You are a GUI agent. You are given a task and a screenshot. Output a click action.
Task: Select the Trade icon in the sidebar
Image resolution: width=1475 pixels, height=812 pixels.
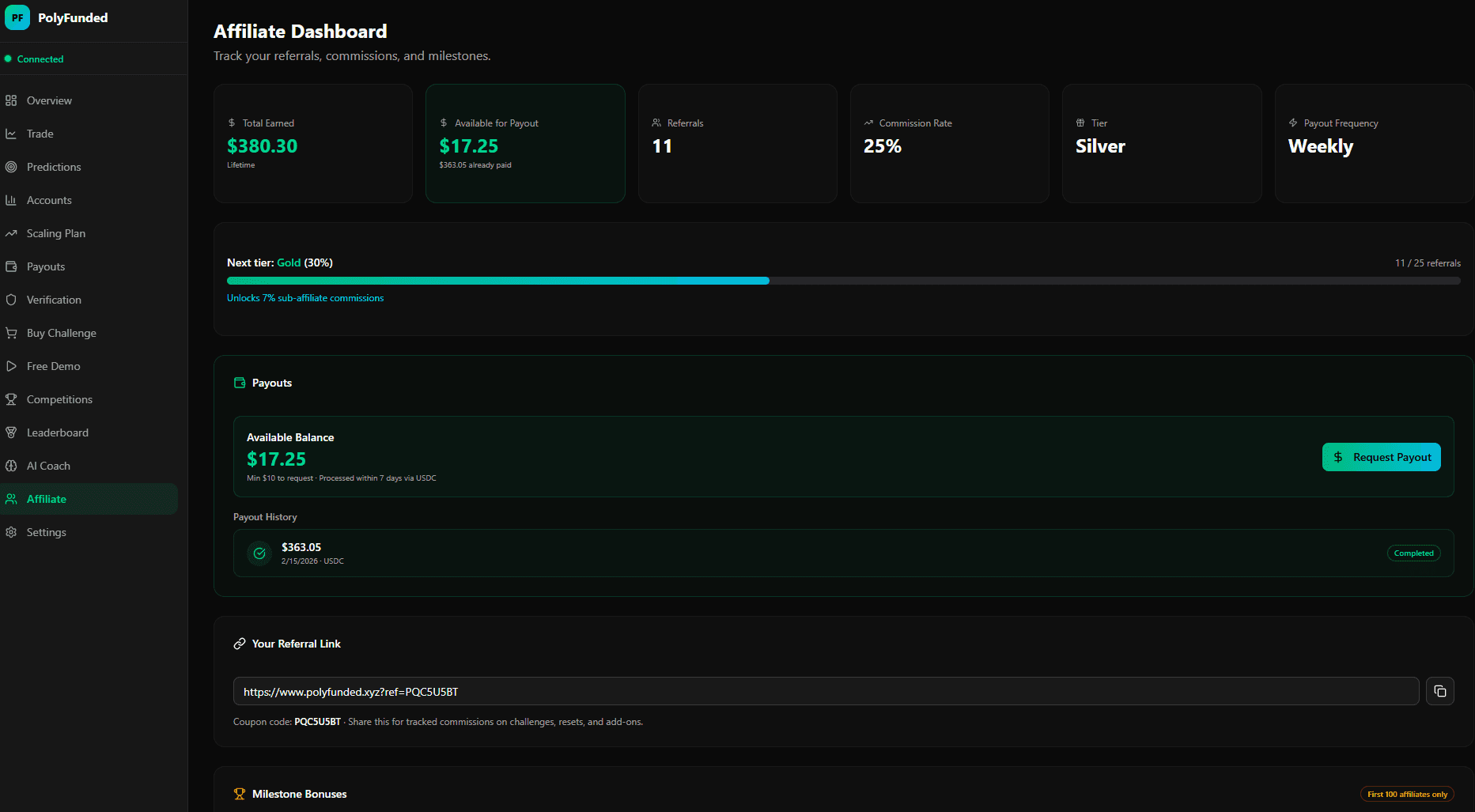[12, 134]
